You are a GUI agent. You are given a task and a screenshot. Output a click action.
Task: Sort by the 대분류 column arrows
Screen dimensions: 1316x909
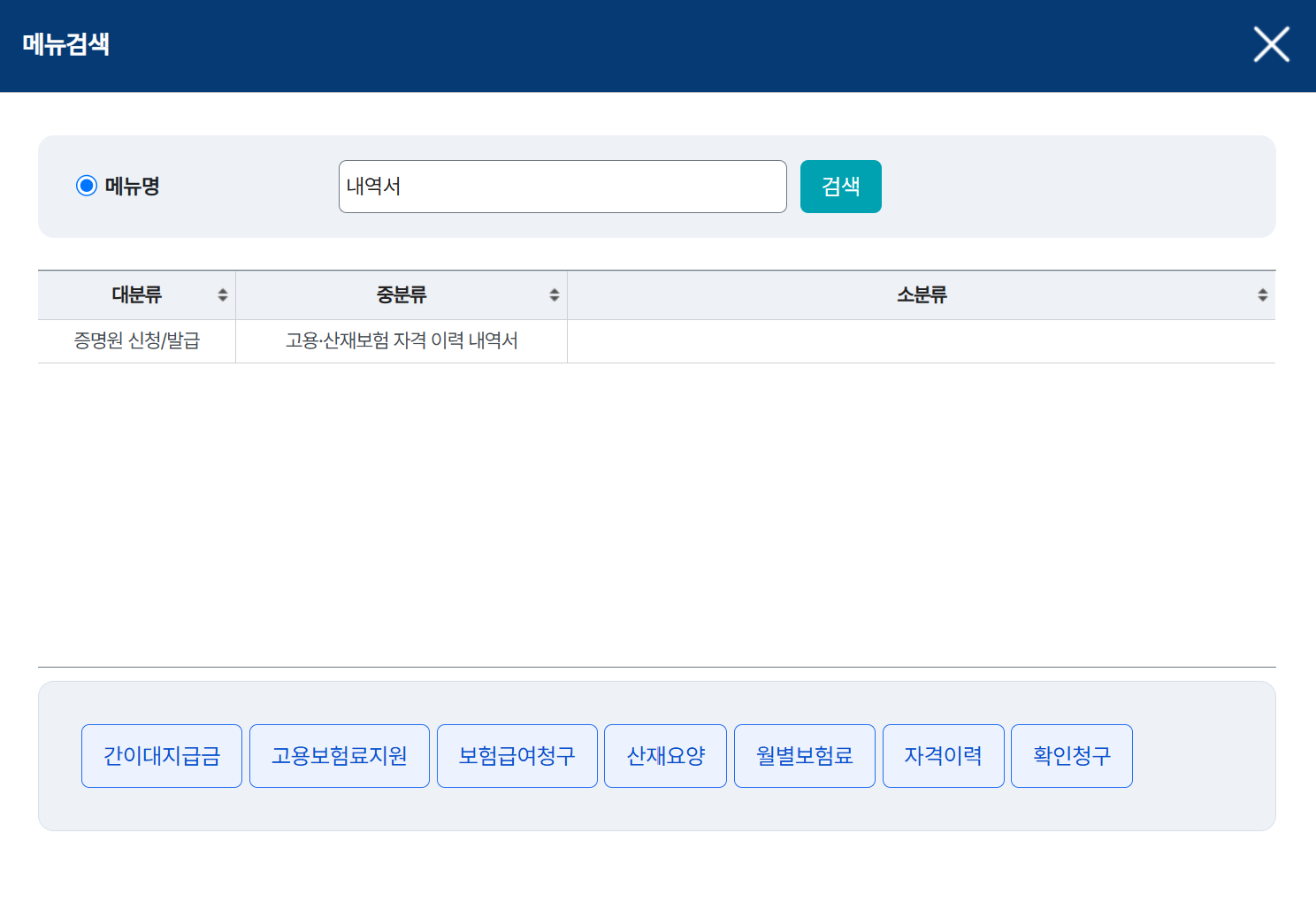[x=223, y=295]
